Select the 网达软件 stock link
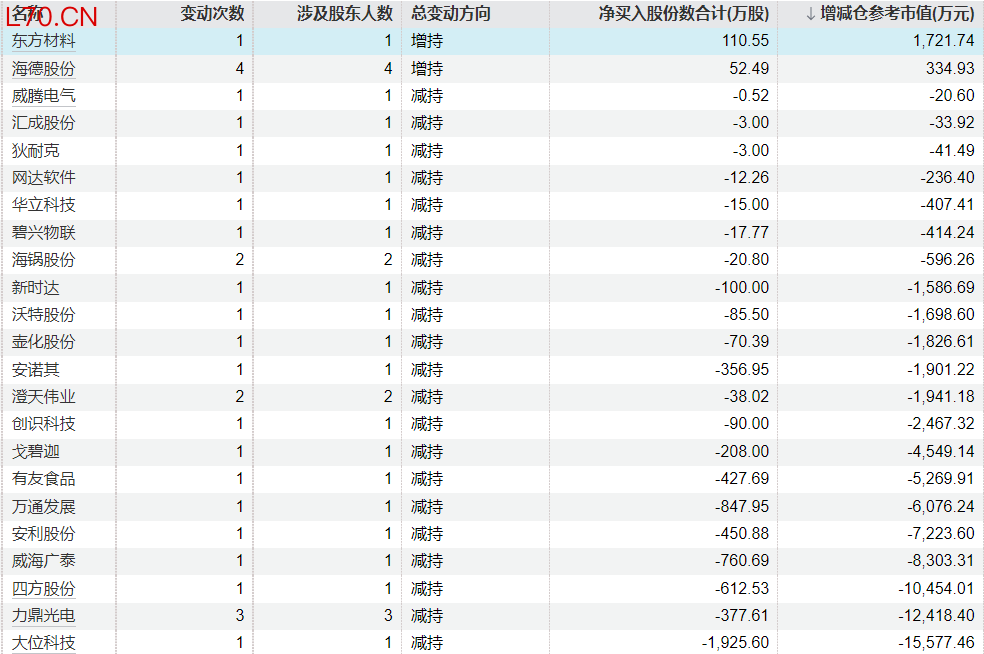The image size is (984, 654). click(43, 178)
